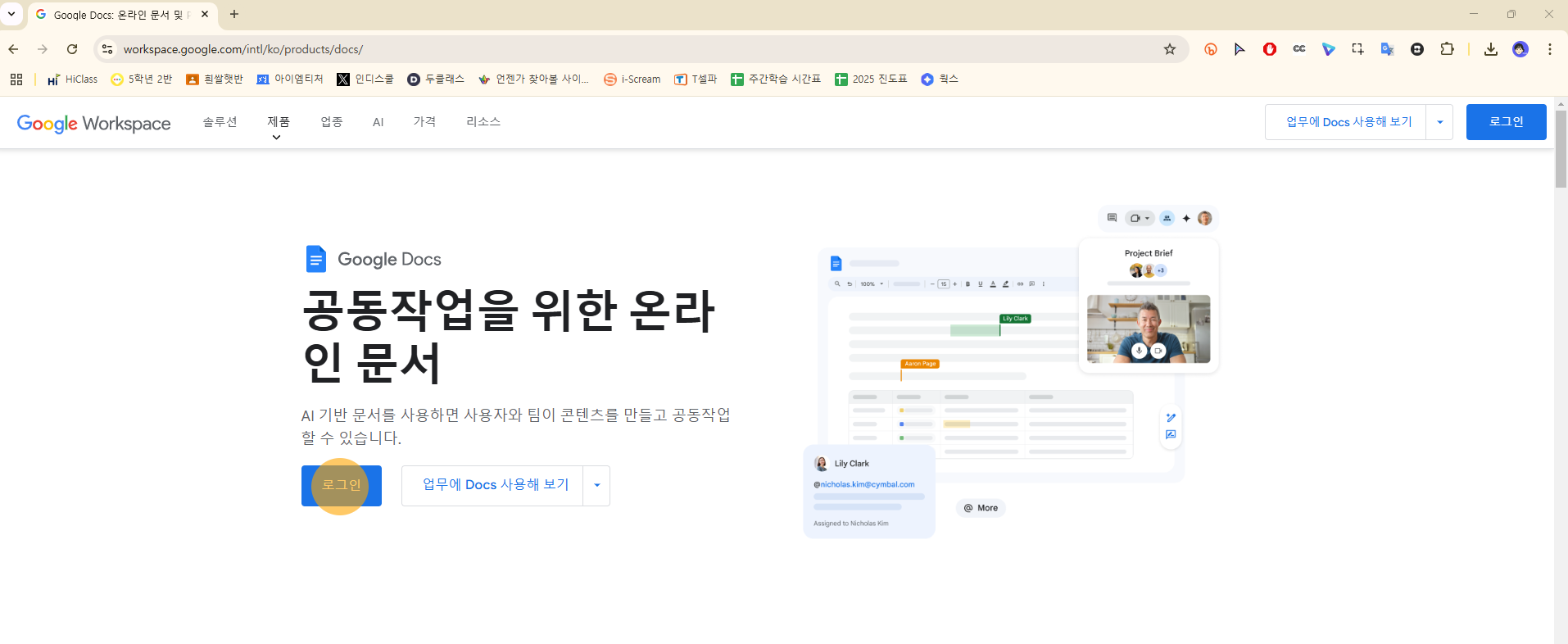This screenshot has height=644, width=1568.
Task: Click header 업무에 Docs 사용해 보기 button
Action: (1346, 122)
